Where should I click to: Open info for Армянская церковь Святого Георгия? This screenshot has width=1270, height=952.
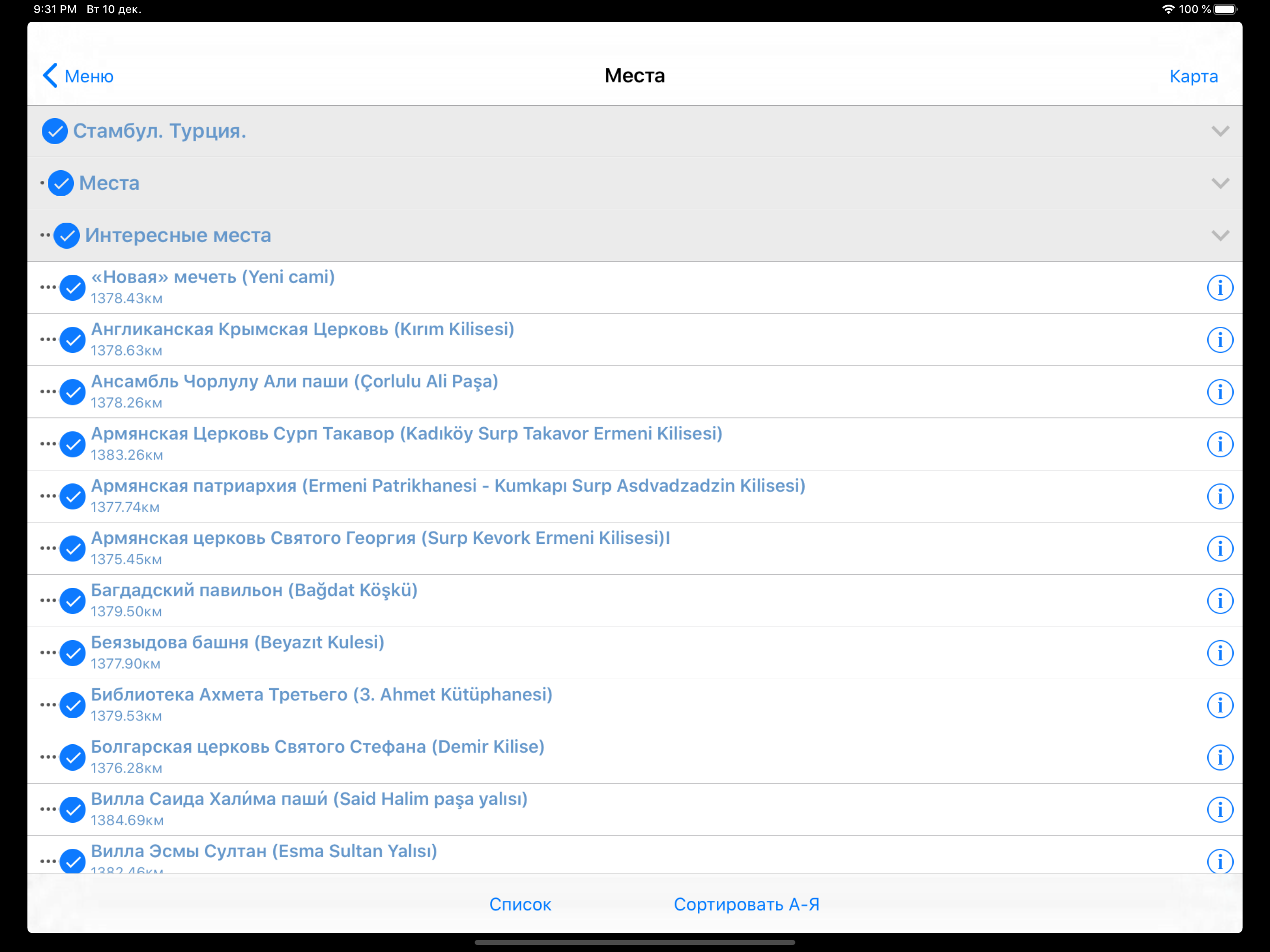[1219, 549]
